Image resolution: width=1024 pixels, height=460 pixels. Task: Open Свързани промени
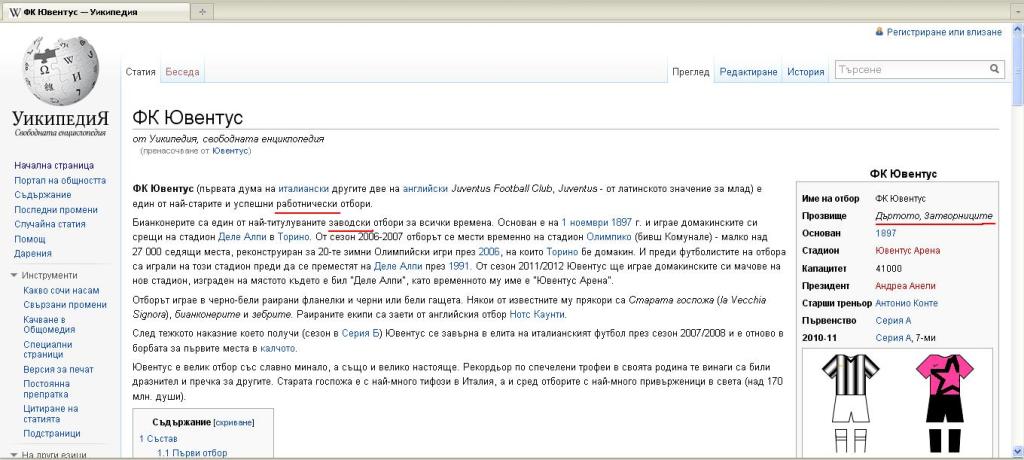coord(65,304)
